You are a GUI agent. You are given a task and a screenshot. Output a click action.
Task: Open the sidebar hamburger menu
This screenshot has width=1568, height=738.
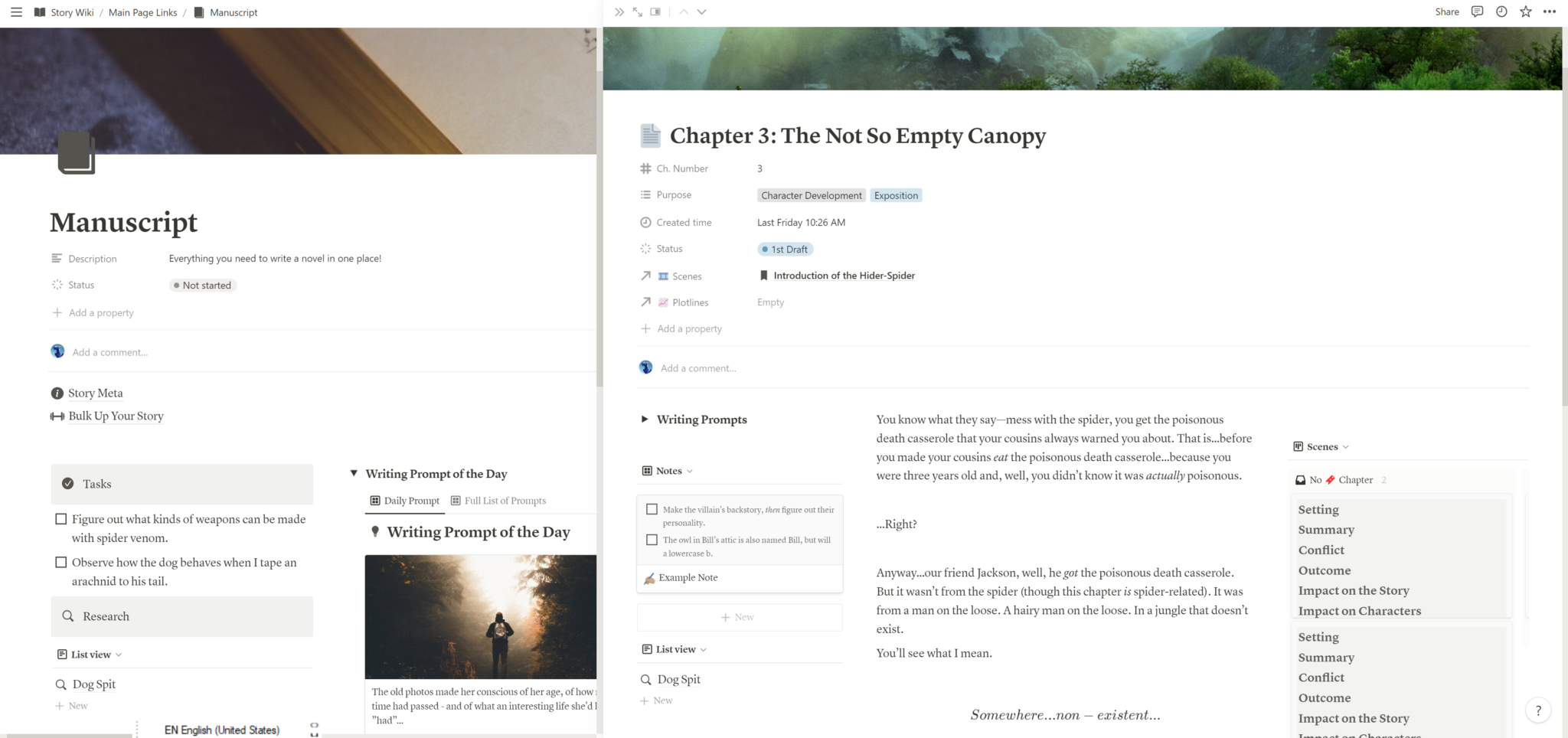click(x=16, y=11)
